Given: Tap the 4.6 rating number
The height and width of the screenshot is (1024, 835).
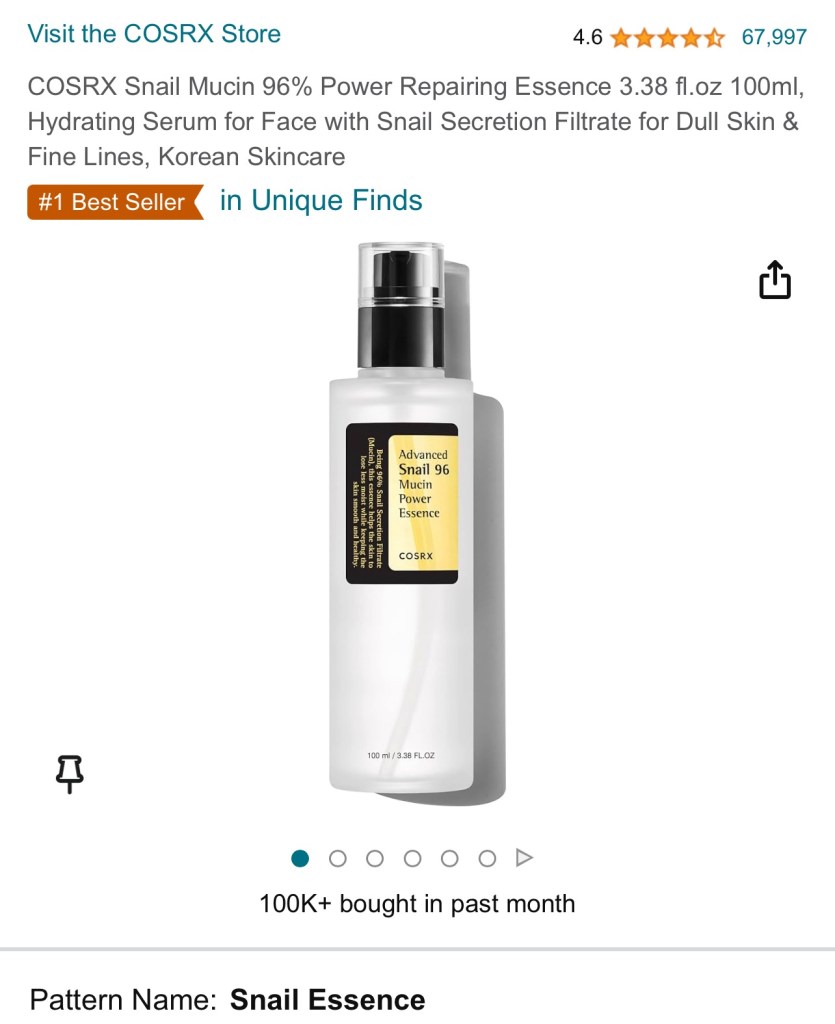Looking at the screenshot, I should point(588,37).
